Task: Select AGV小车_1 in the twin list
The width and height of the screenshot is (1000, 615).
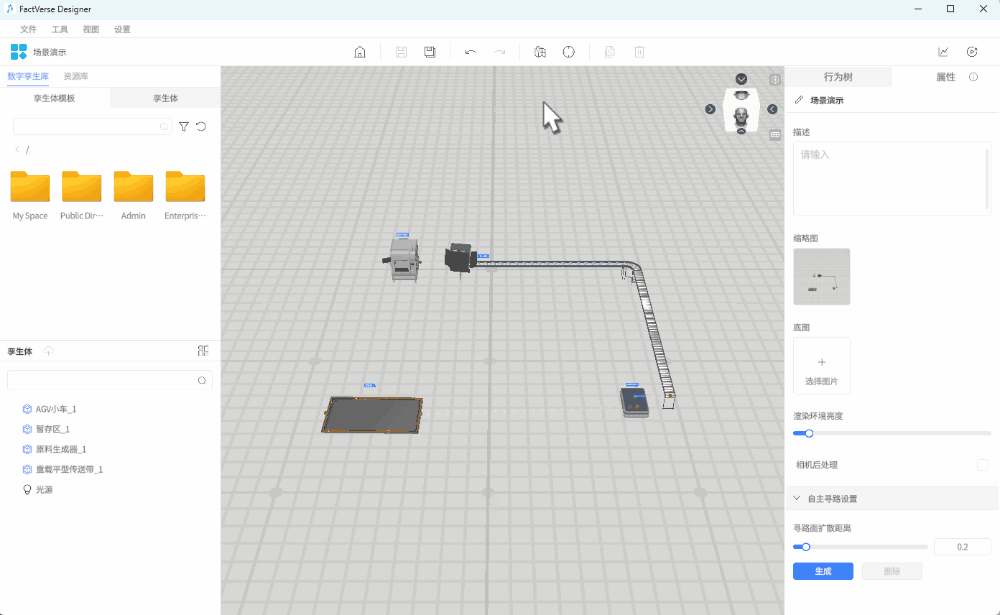Action: tap(56, 409)
